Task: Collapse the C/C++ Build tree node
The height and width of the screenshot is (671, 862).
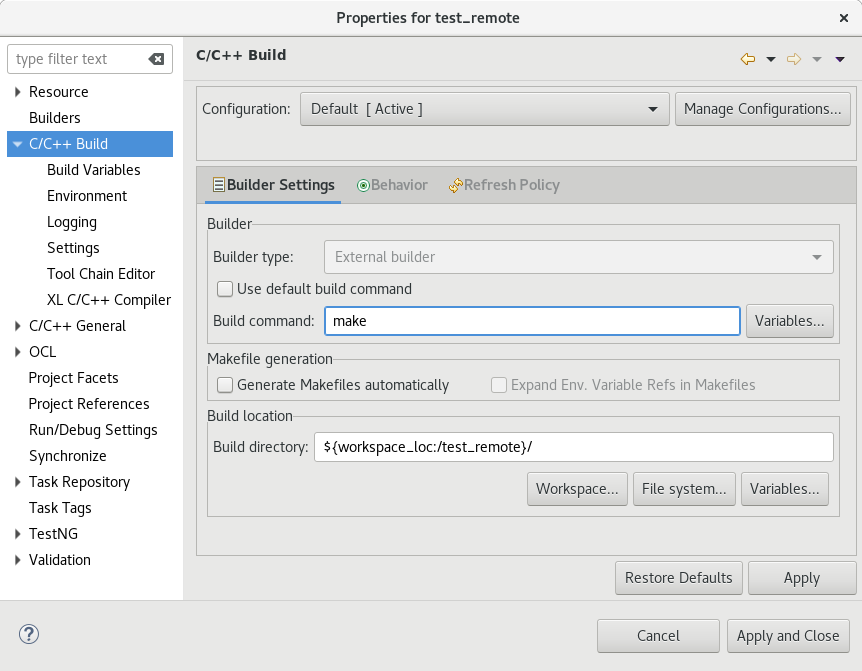Action: pyautogui.click(x=18, y=144)
